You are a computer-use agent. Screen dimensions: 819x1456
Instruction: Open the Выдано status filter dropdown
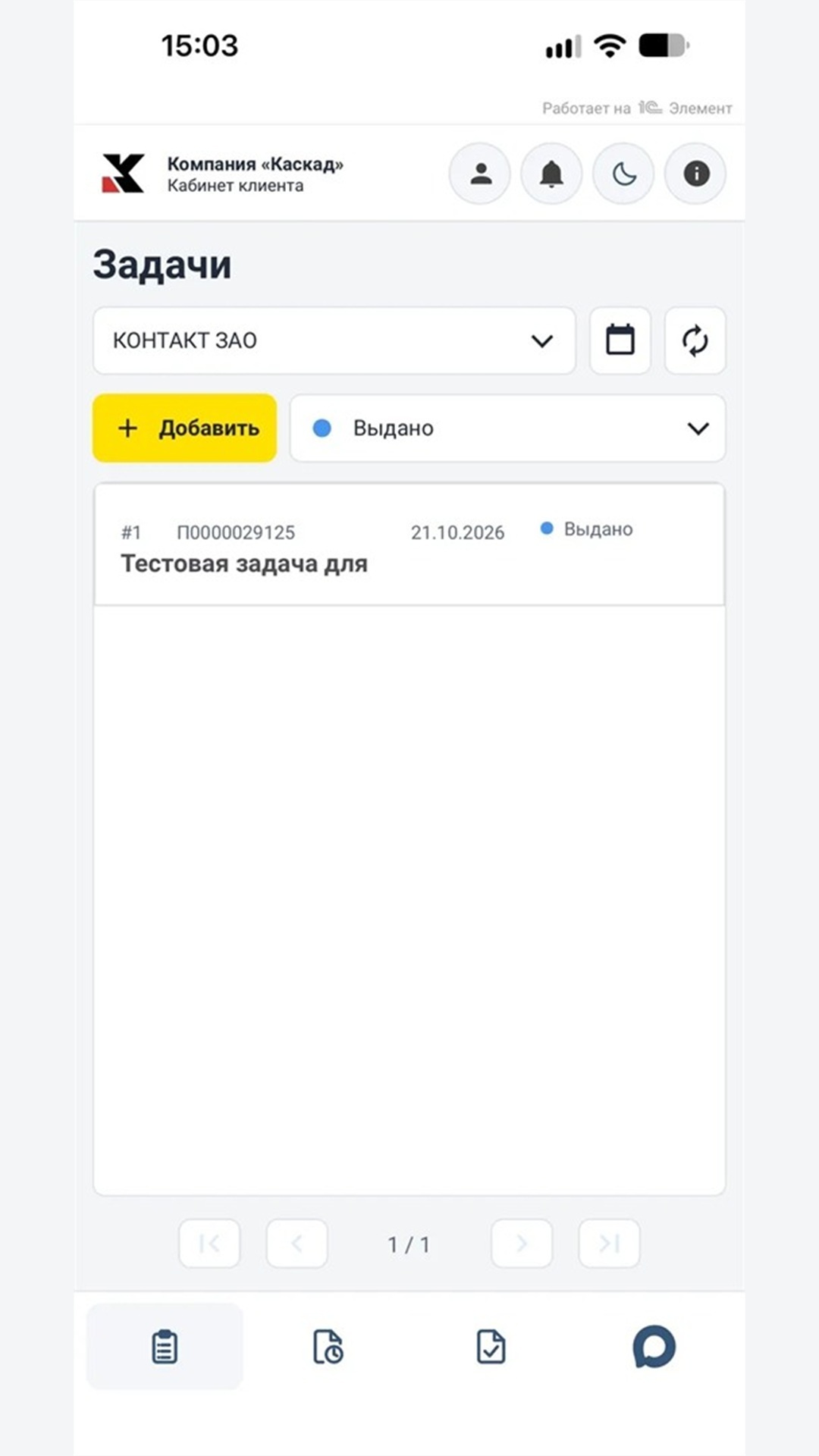point(508,428)
